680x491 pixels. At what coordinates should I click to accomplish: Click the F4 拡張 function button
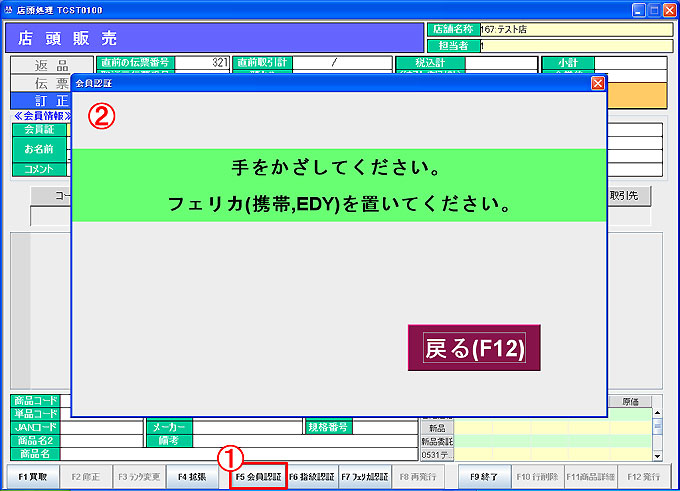(192, 477)
